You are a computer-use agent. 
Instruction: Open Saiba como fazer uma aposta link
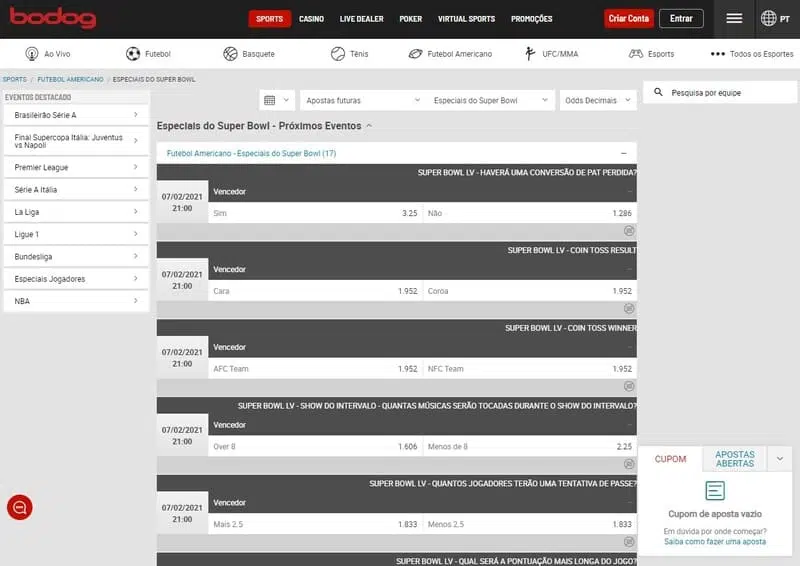pos(714,541)
